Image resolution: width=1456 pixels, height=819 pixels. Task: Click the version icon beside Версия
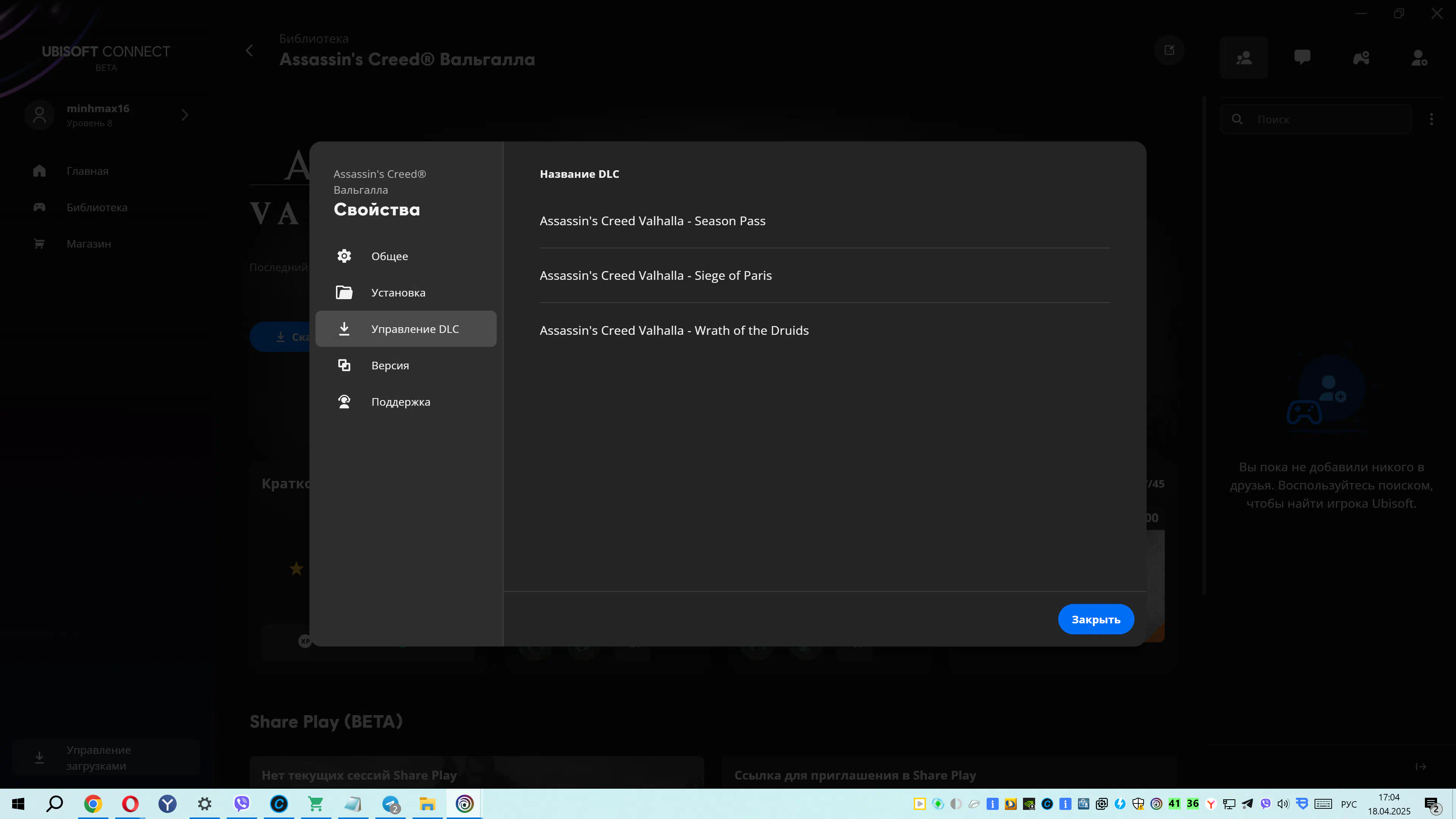click(x=344, y=365)
